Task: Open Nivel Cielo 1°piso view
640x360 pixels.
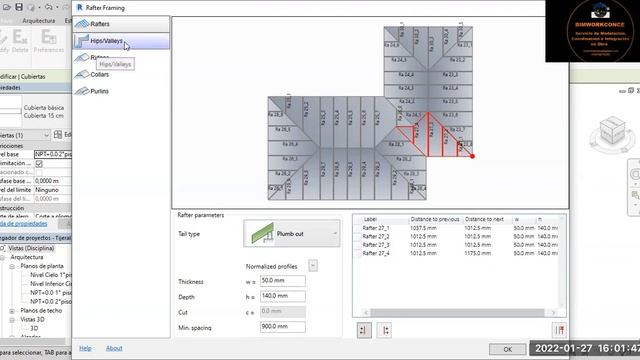Action: (x=51, y=275)
